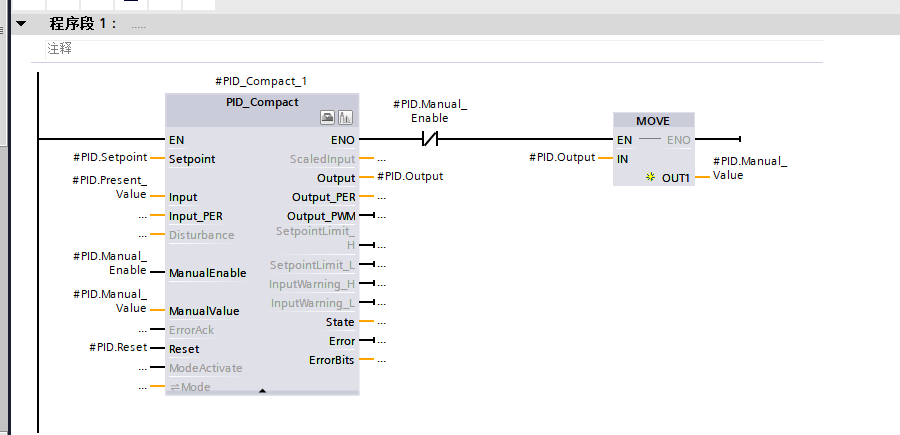The height and width of the screenshot is (435, 900).
Task: Click the Input_PER empty operand placeholder
Action: click(x=143, y=217)
